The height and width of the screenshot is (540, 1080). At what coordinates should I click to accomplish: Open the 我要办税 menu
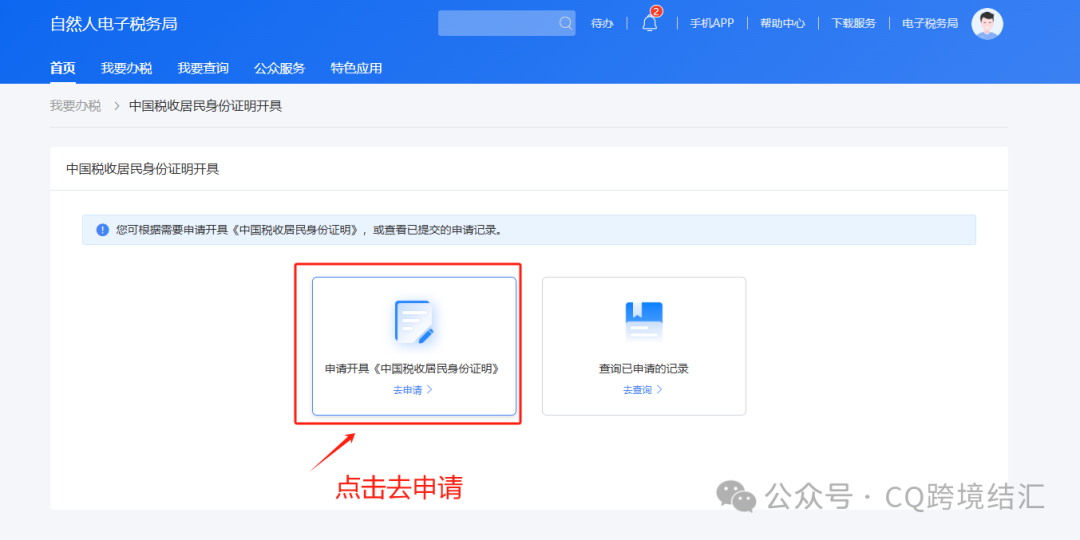(x=127, y=68)
